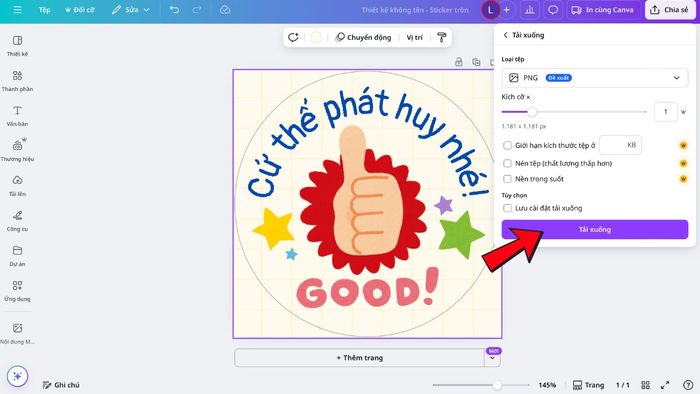The image size is (700, 394).
Task: Enable Nền trong suốt transparent background
Action: coord(507,179)
